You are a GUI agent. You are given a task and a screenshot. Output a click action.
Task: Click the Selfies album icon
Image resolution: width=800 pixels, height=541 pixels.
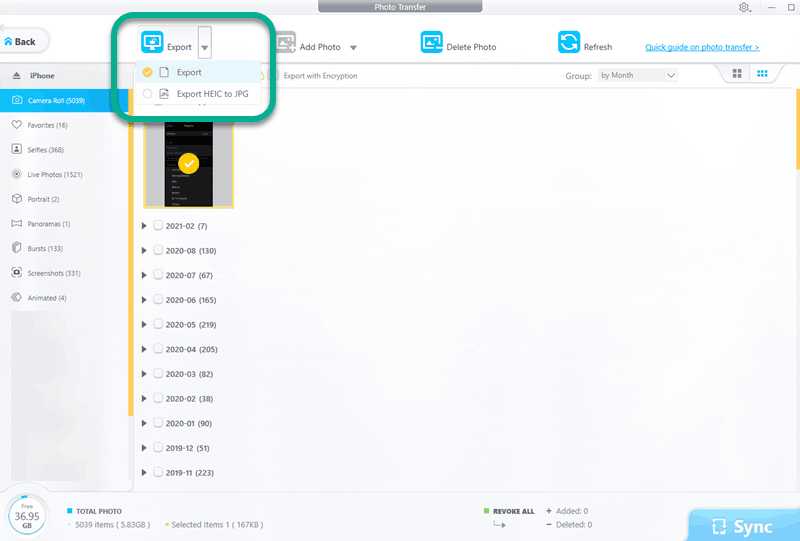click(17, 149)
